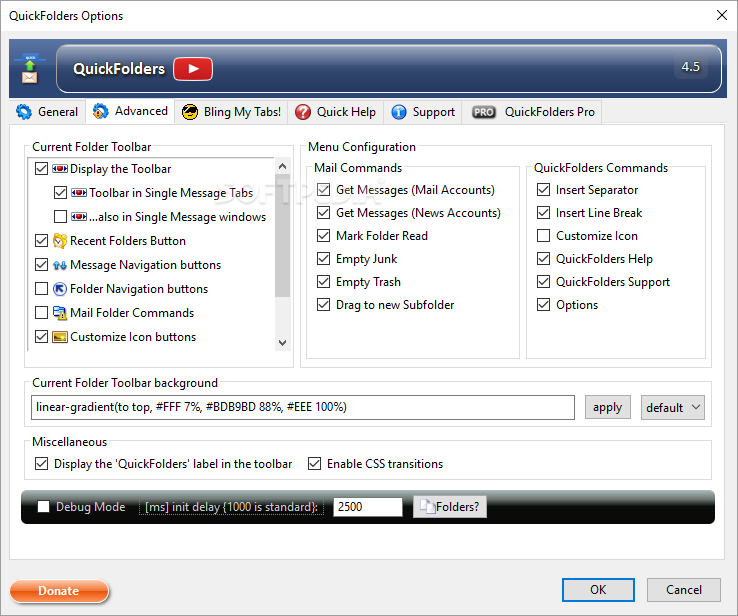Enable Mail Folder Commands checkbox
The height and width of the screenshot is (616, 738).
coord(41,312)
